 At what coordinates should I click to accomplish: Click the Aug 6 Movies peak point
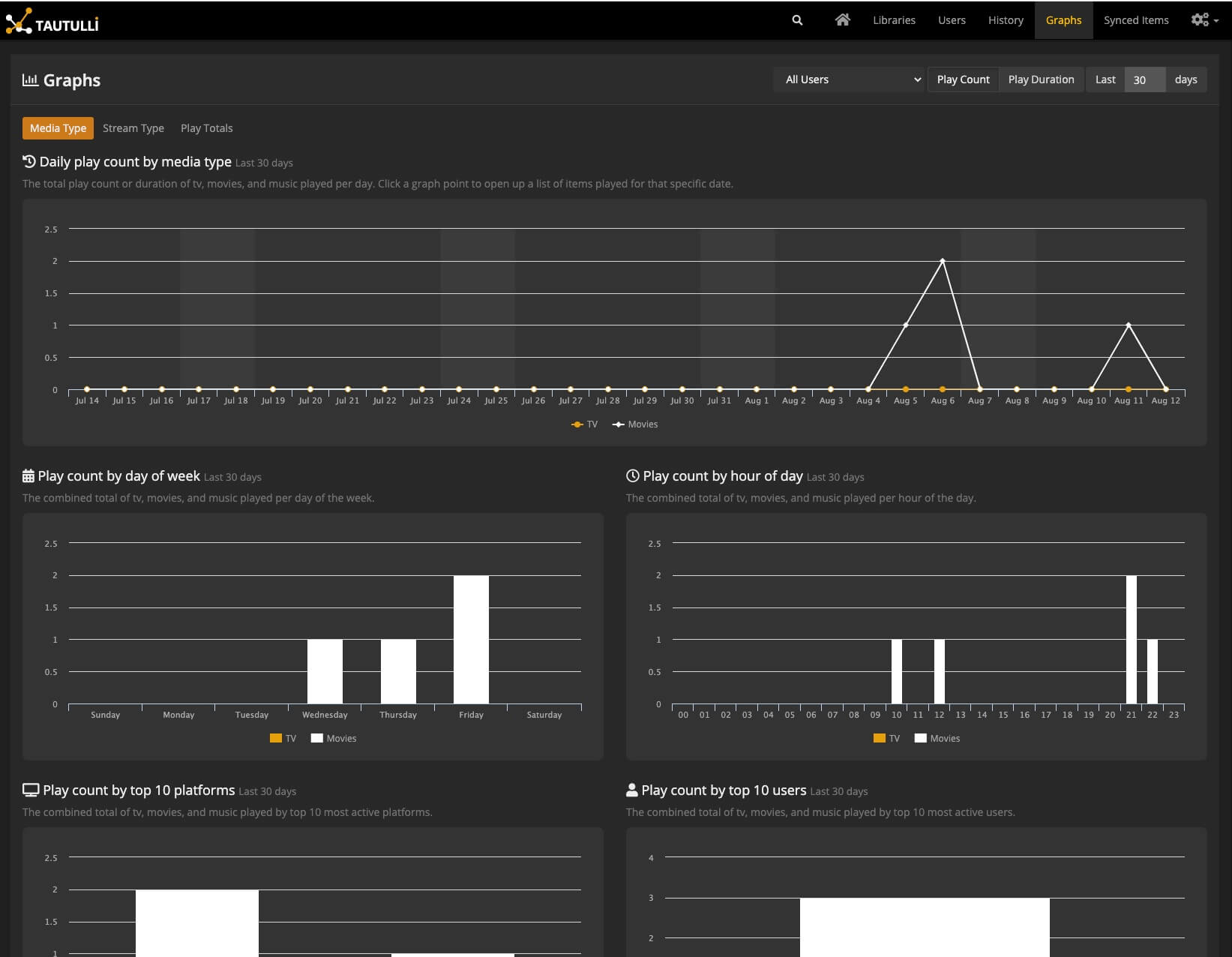(943, 261)
